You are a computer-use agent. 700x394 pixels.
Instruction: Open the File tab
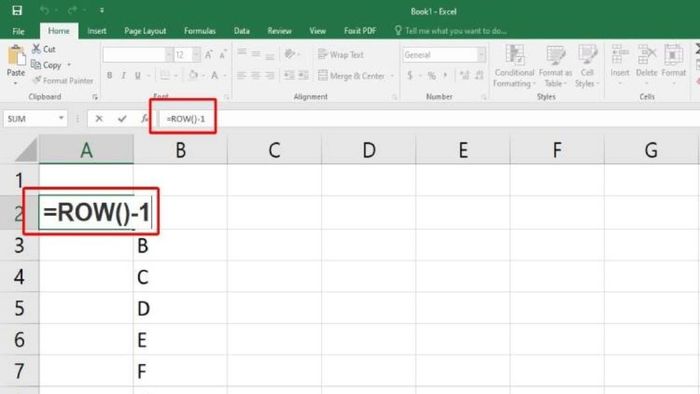pos(18,31)
